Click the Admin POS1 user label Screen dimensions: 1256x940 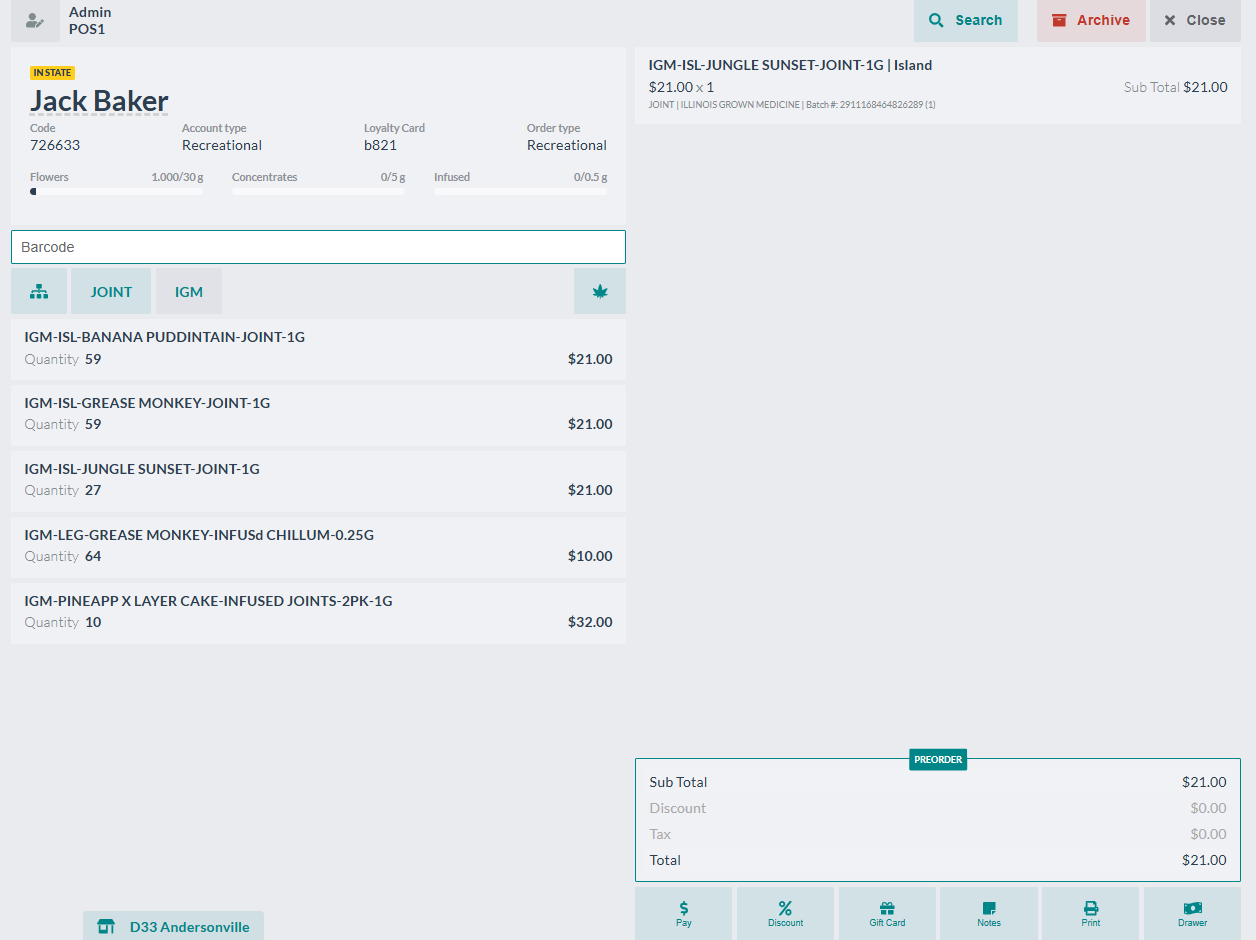(x=90, y=20)
